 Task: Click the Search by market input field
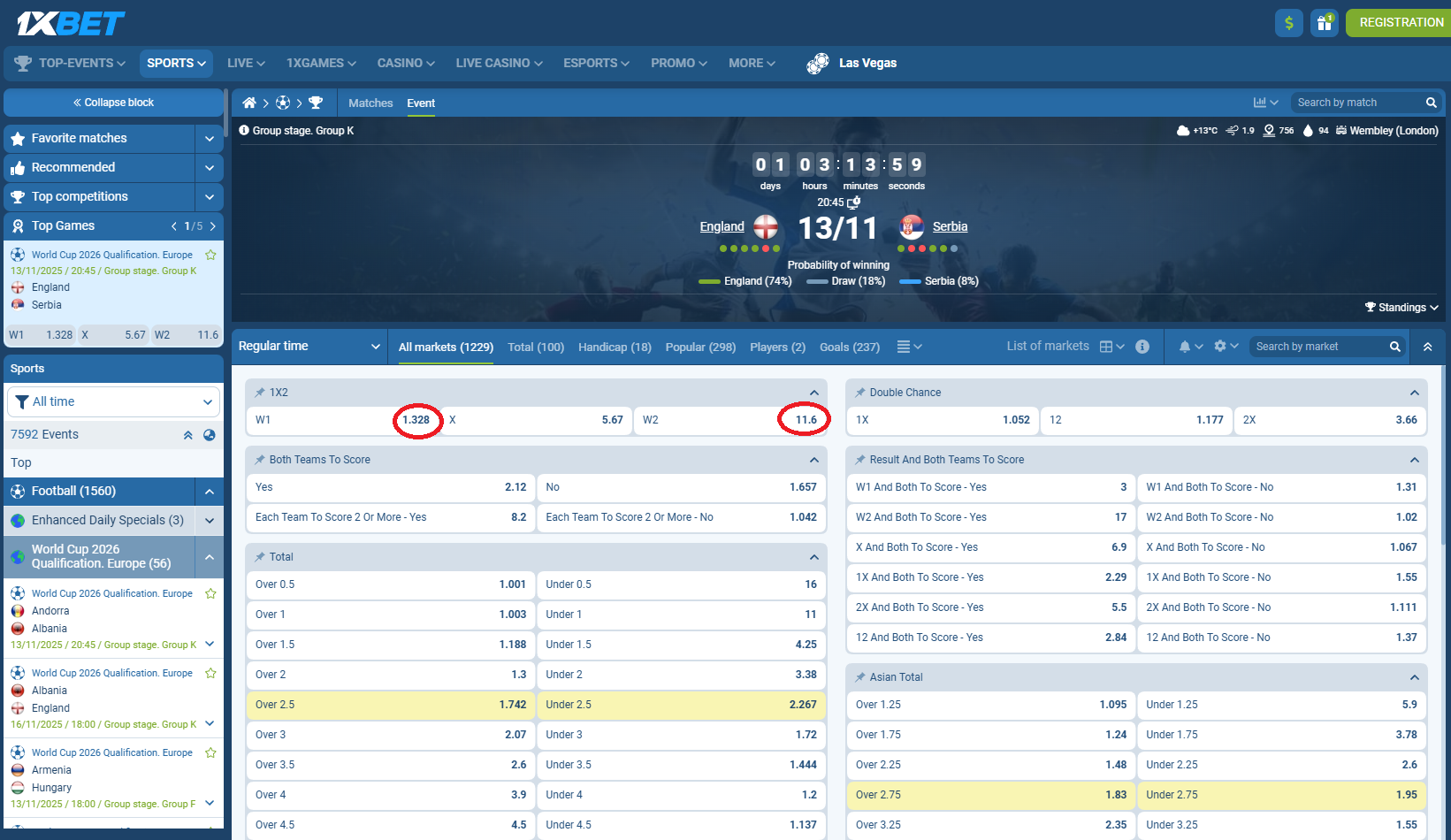tap(1317, 346)
